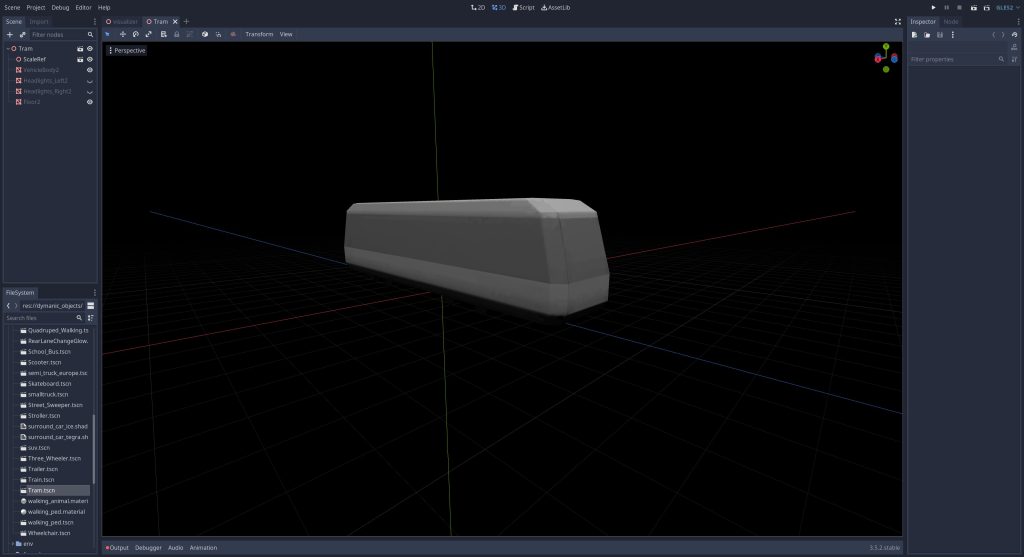Open the Perspective viewport dropdown menu
This screenshot has width=1024, height=557.
pos(127,50)
